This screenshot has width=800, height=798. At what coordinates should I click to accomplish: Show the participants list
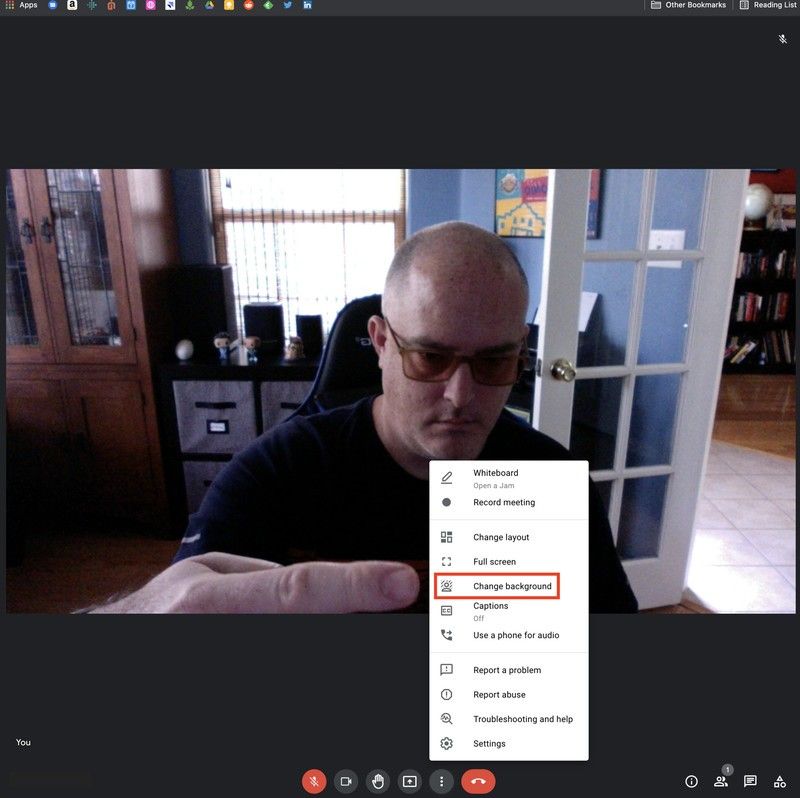[x=721, y=781]
